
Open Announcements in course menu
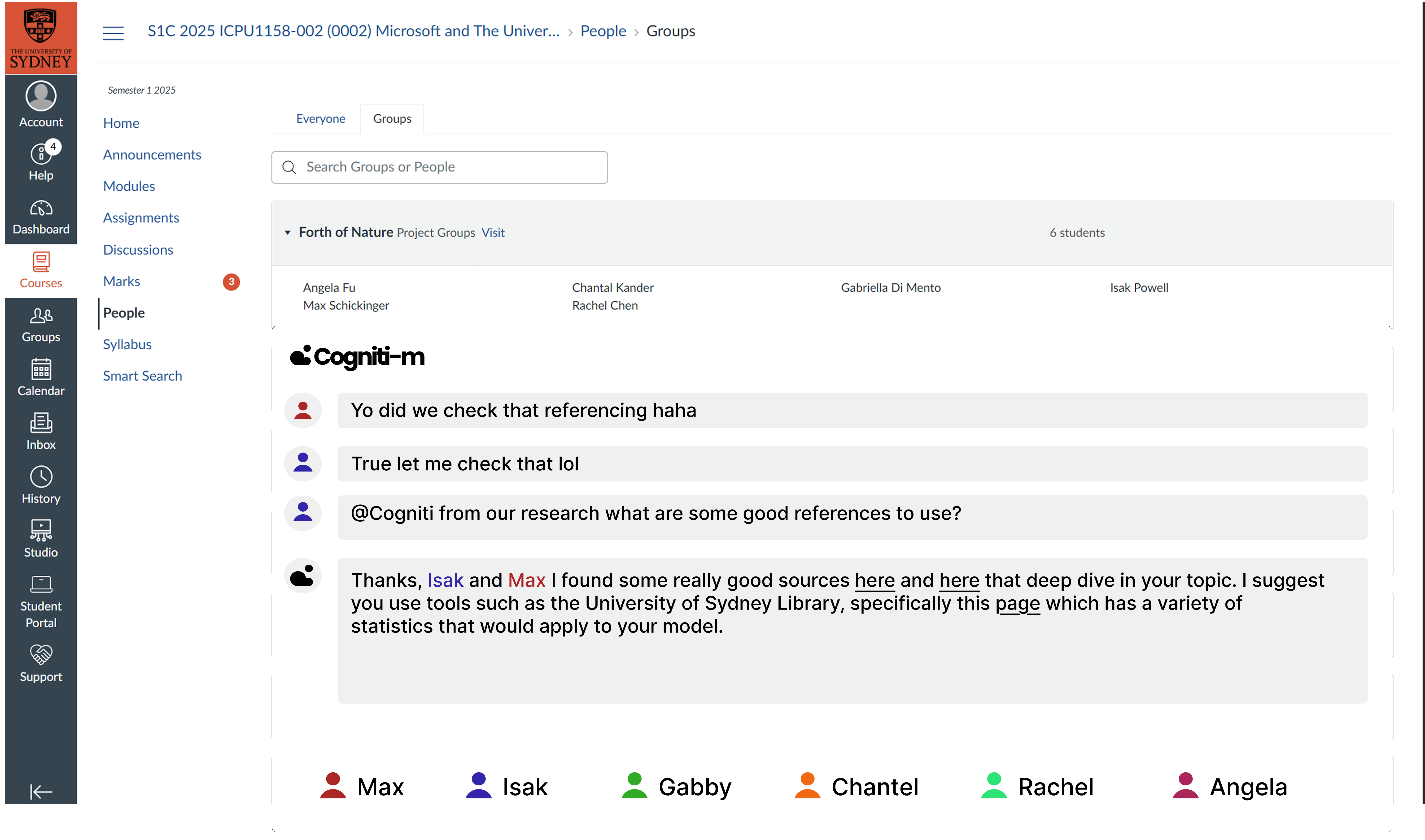(x=152, y=155)
